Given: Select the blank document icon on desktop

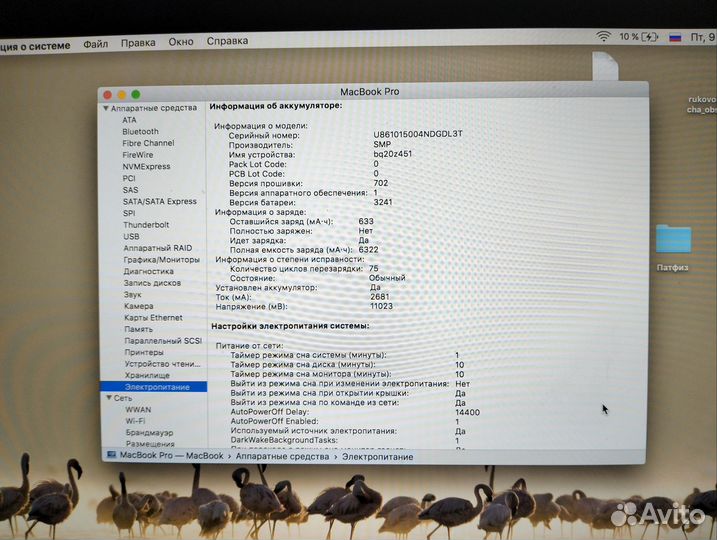Looking at the screenshot, I should 605,66.
